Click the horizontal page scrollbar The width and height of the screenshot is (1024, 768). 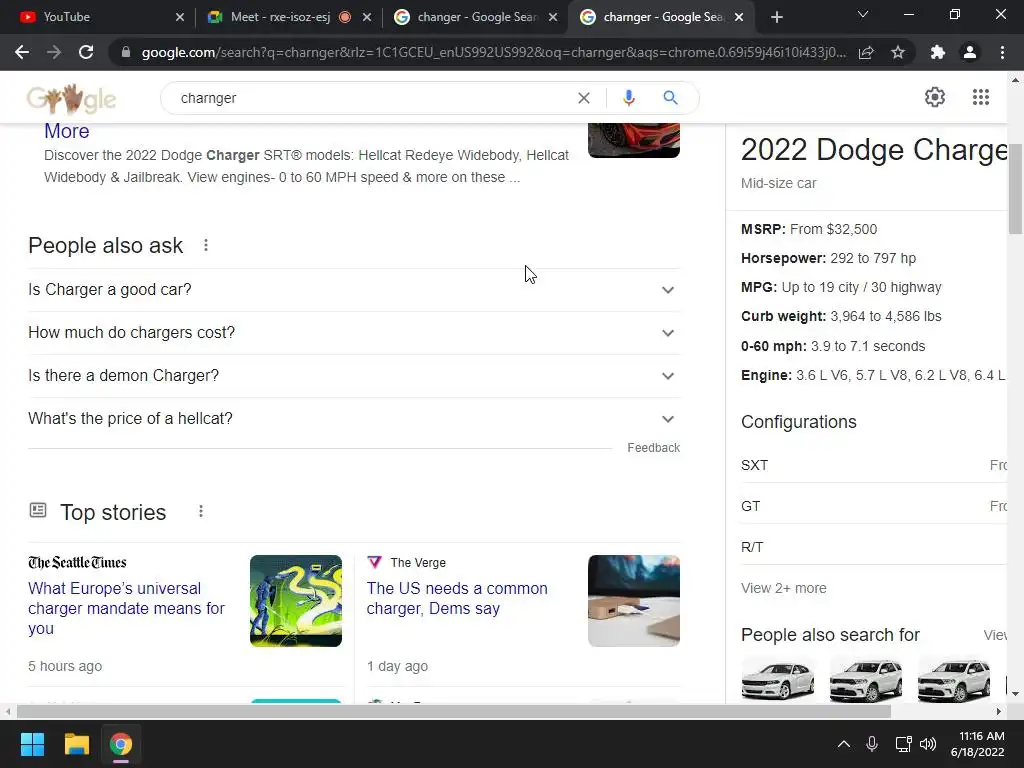click(454, 711)
